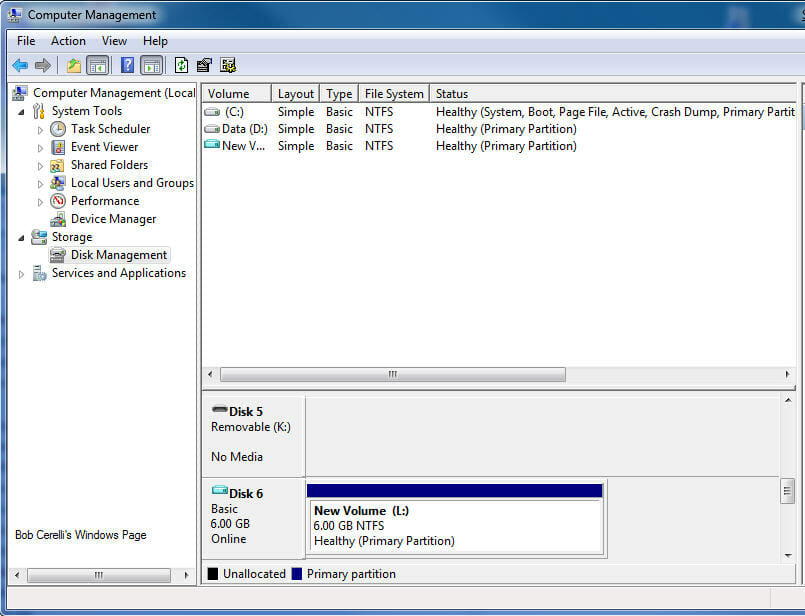Screen dimensions: 805x616
Task: Click the Back arrow toolbar icon
Action: click(x=20, y=66)
